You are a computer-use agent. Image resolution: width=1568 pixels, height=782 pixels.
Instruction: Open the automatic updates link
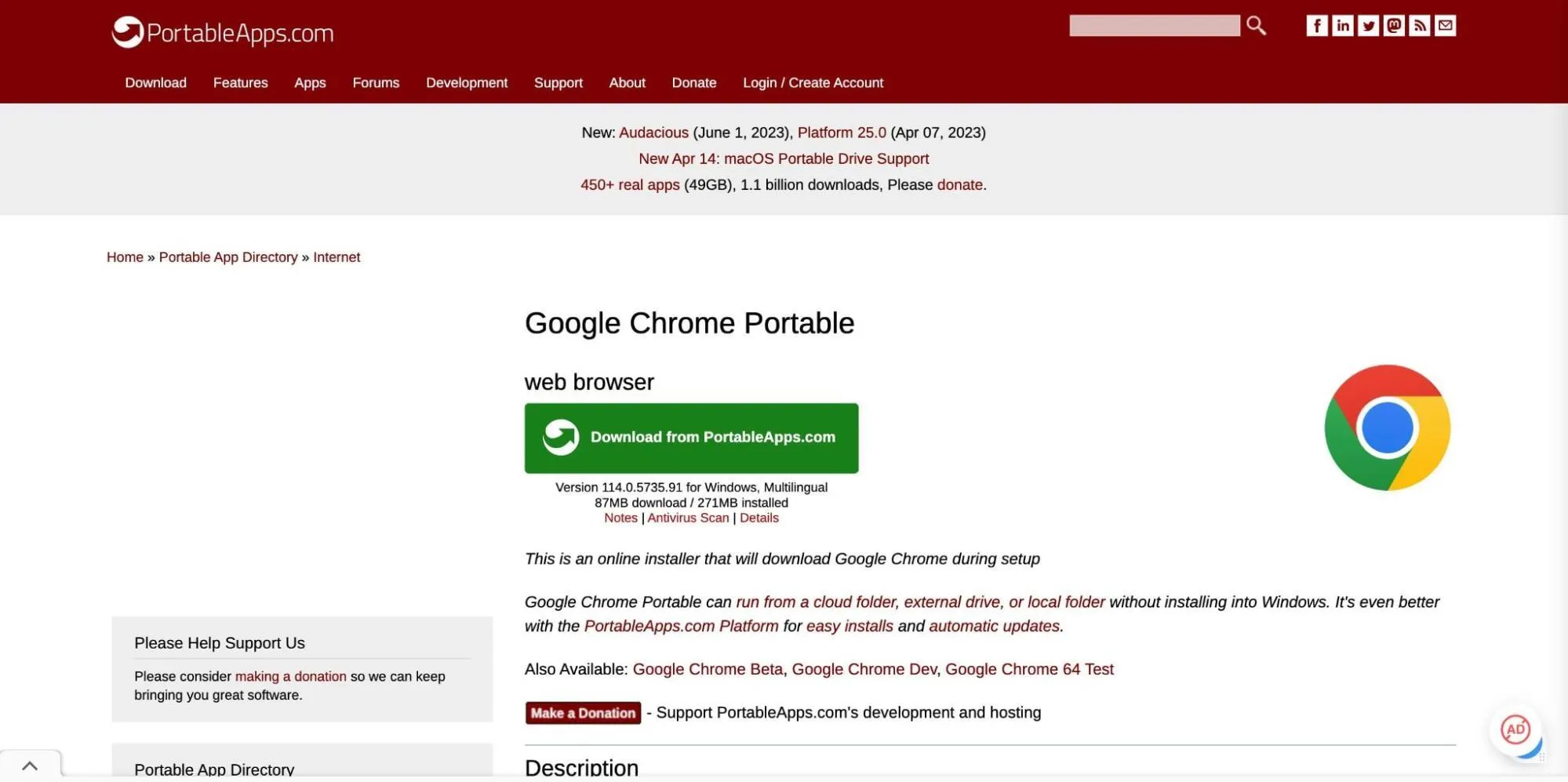(x=994, y=626)
